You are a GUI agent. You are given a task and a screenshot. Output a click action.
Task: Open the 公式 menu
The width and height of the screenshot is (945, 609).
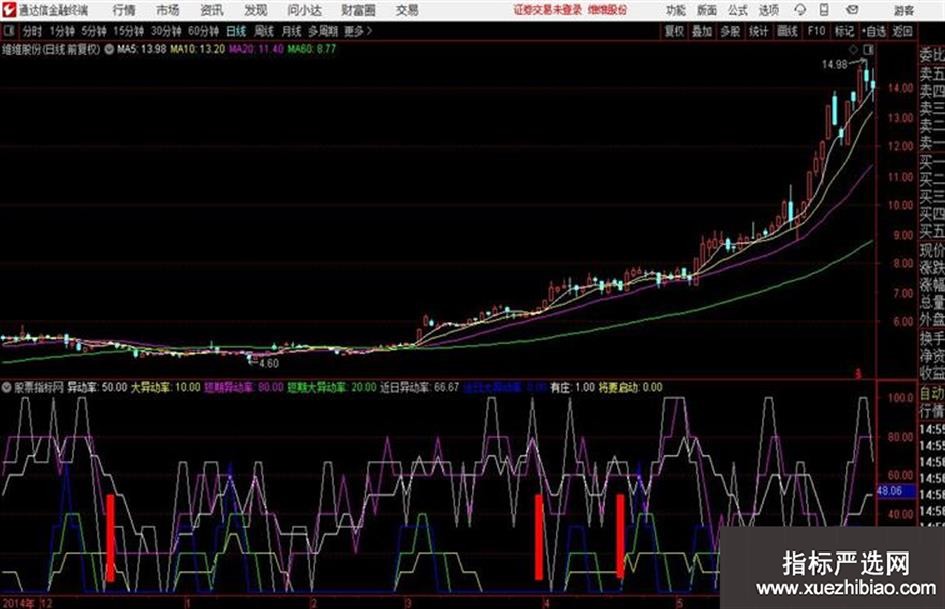737,10
